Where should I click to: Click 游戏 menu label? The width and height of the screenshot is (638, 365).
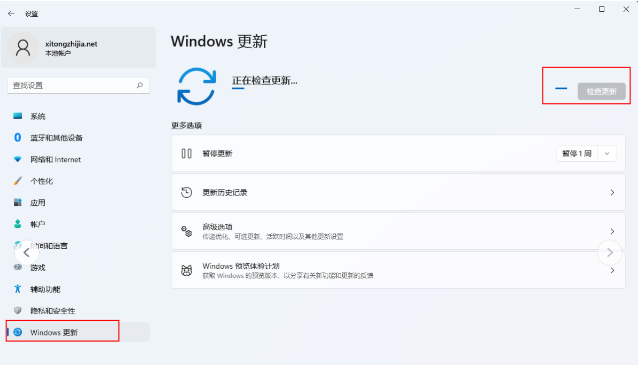pyautogui.click(x=38, y=268)
